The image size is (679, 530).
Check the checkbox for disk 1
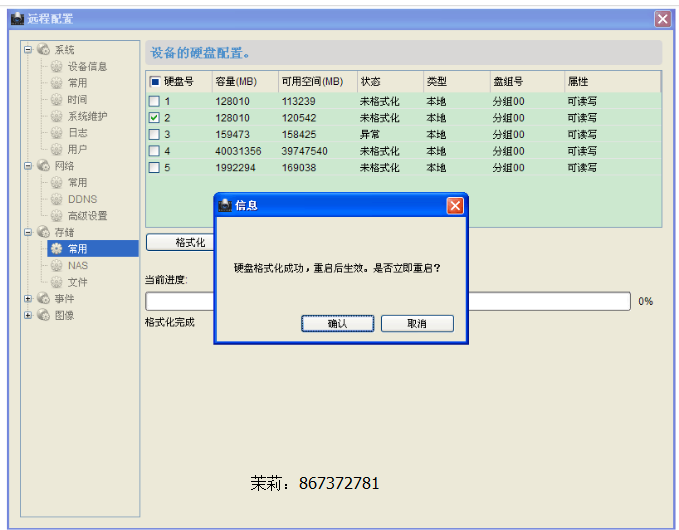(x=154, y=101)
